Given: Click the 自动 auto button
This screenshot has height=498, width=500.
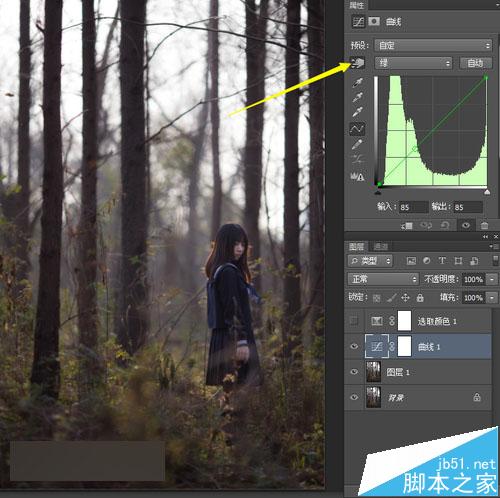Looking at the screenshot, I should pyautogui.click(x=476, y=63).
